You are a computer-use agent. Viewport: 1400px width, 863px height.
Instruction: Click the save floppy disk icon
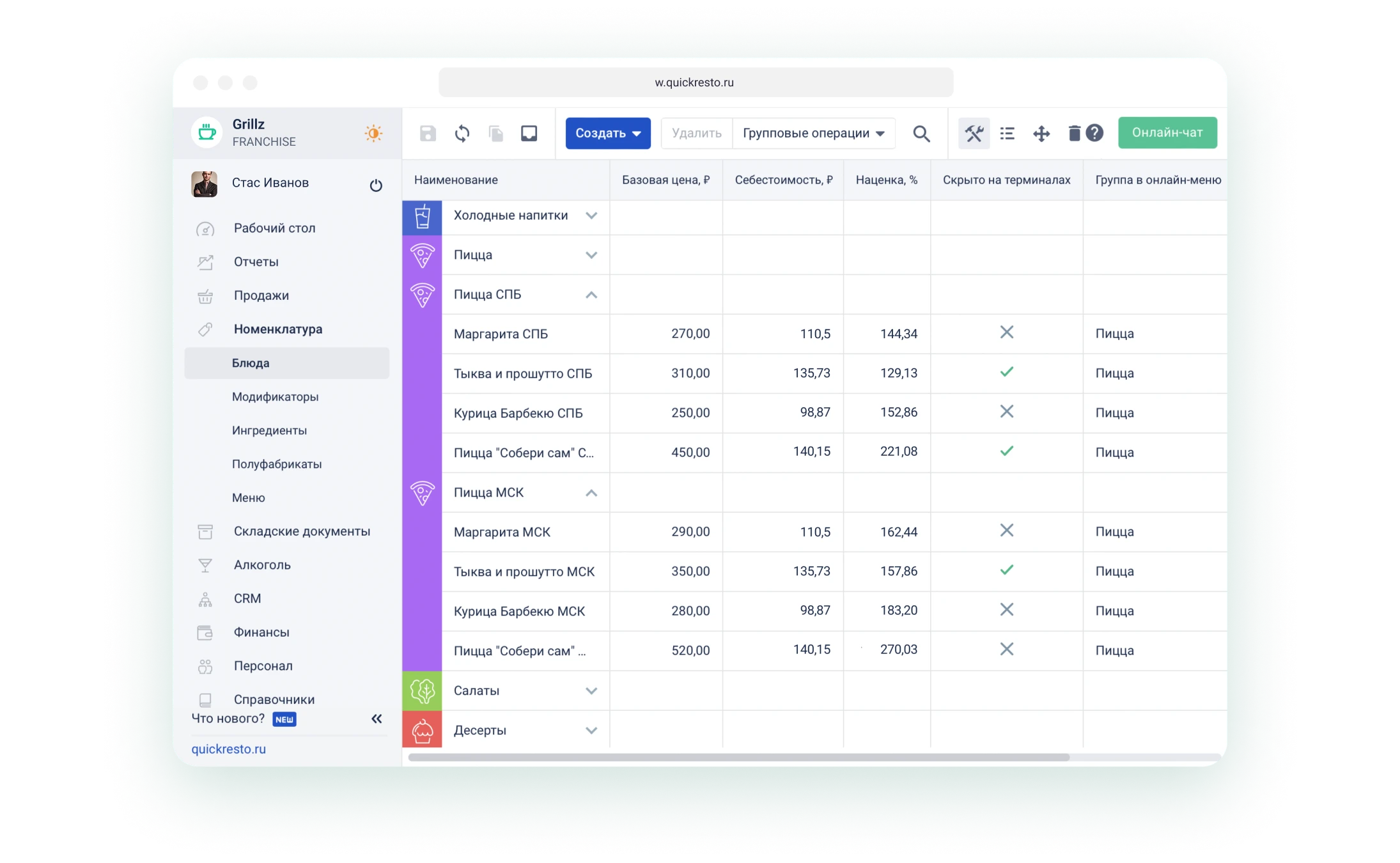[428, 134]
